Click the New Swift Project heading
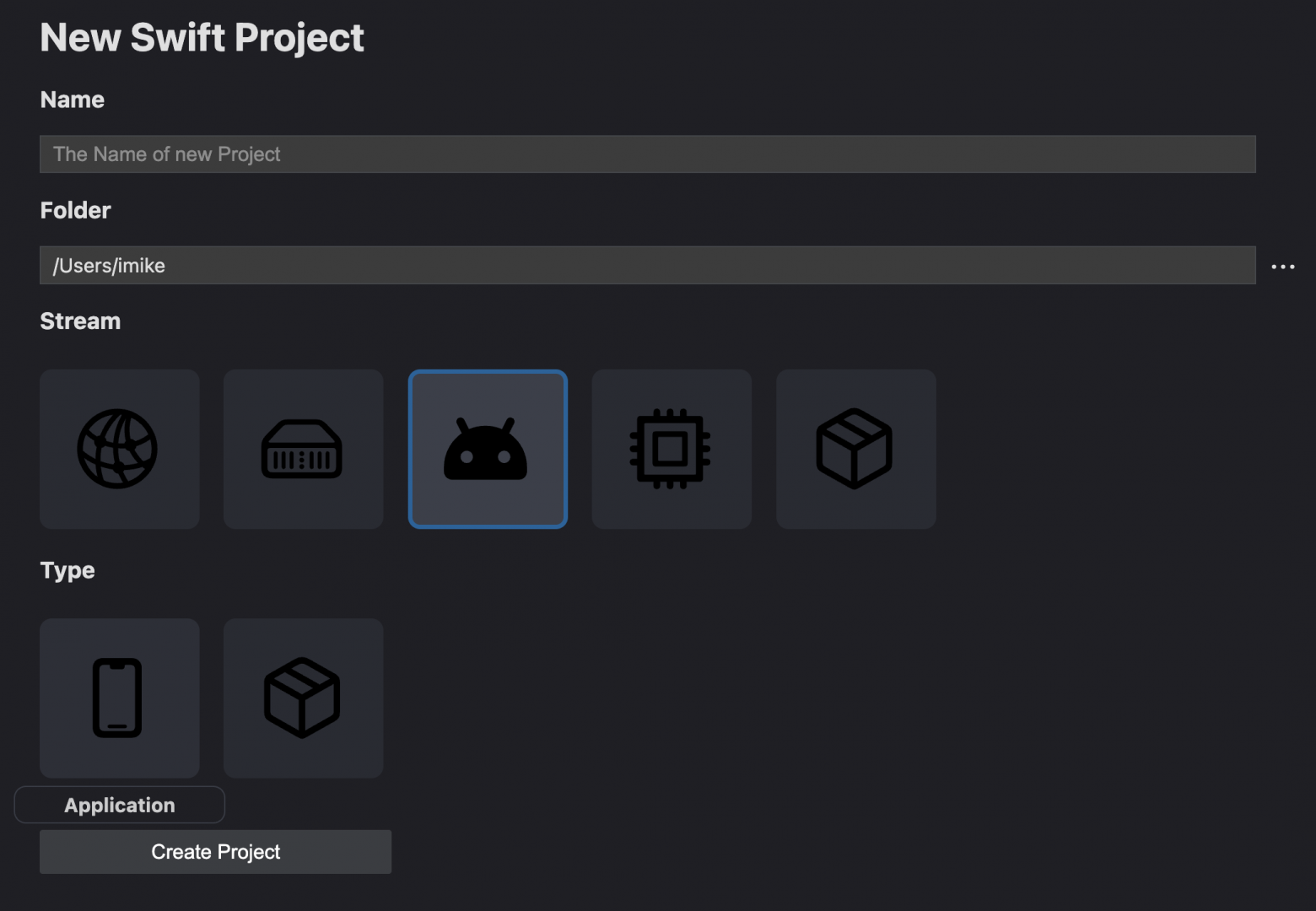Screen dimensions: 1316x911 [202, 38]
